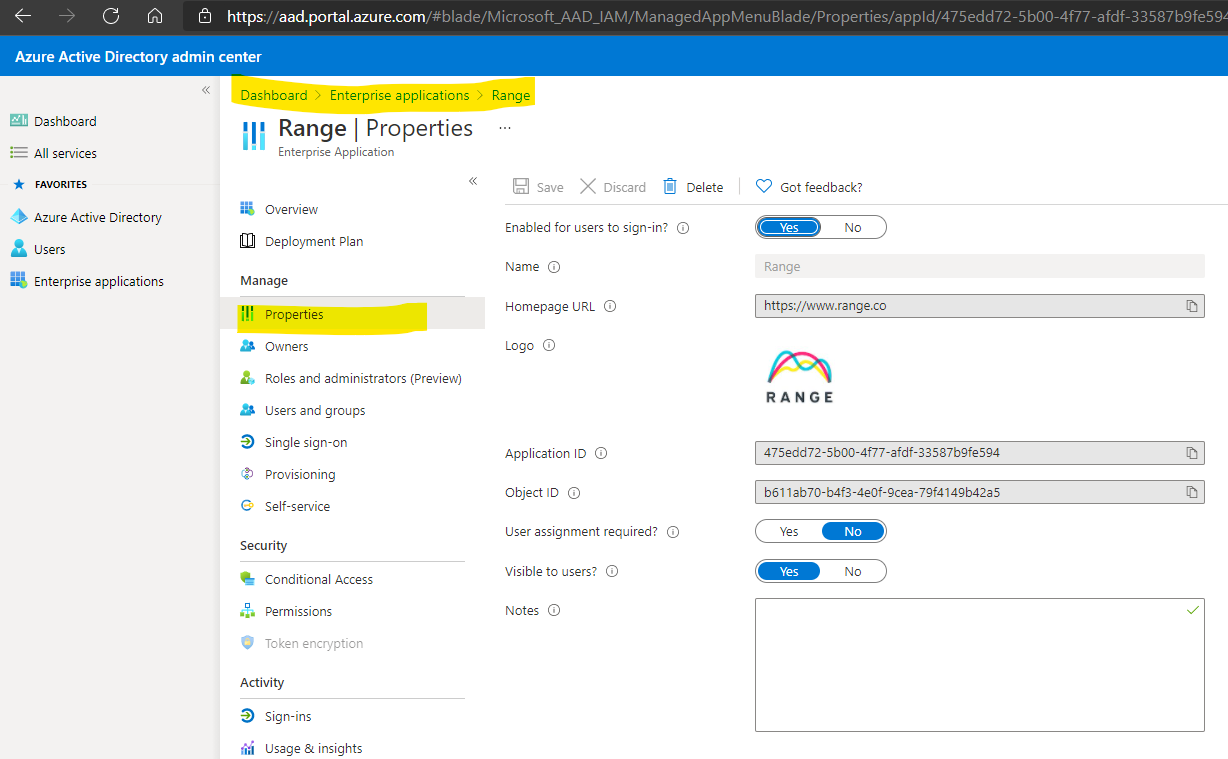Click Conditional Access icon
This screenshot has height=759, width=1228.
(248, 579)
